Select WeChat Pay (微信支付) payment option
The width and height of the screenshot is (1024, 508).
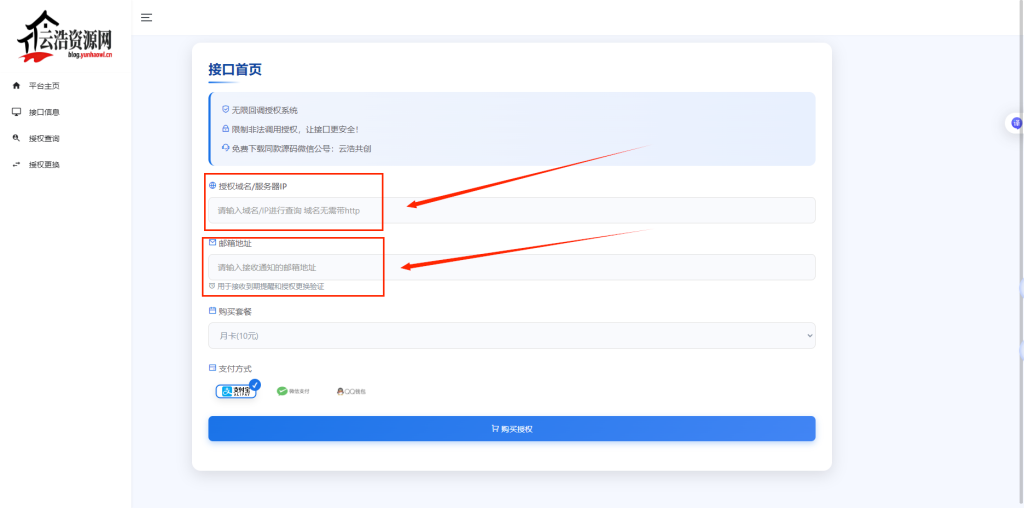coord(293,391)
